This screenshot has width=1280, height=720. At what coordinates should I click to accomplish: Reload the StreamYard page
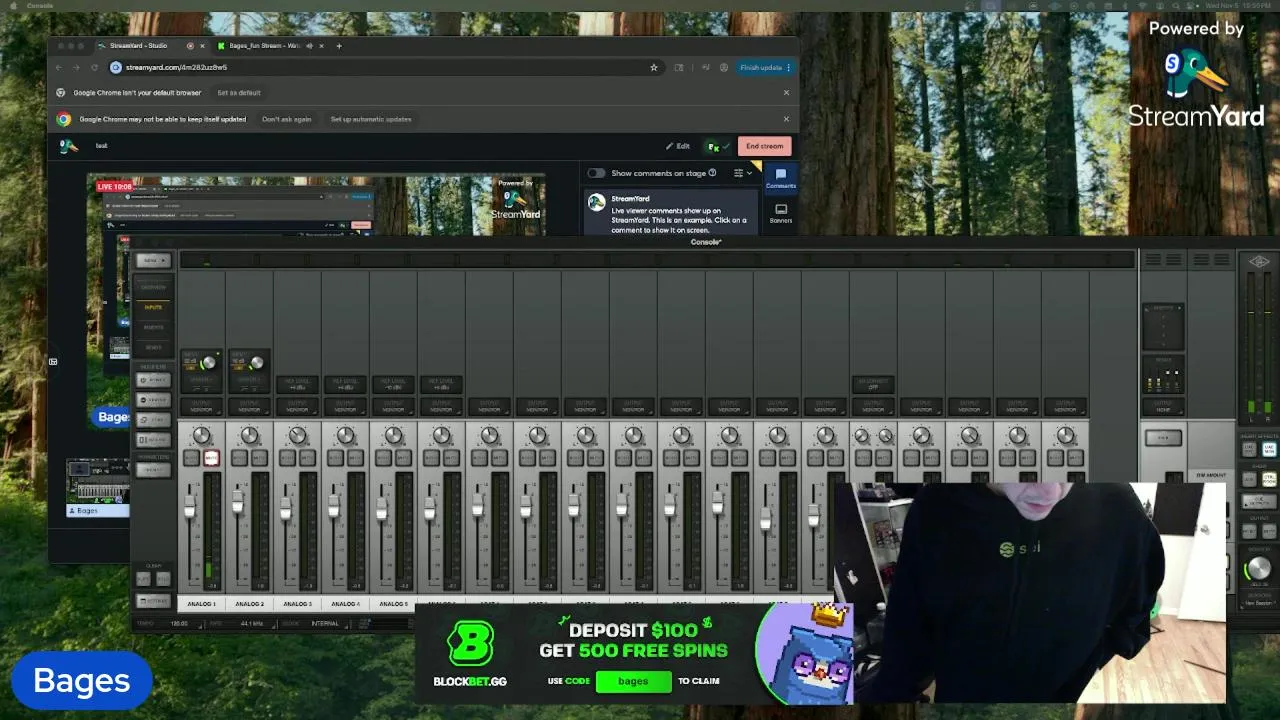[x=94, y=68]
